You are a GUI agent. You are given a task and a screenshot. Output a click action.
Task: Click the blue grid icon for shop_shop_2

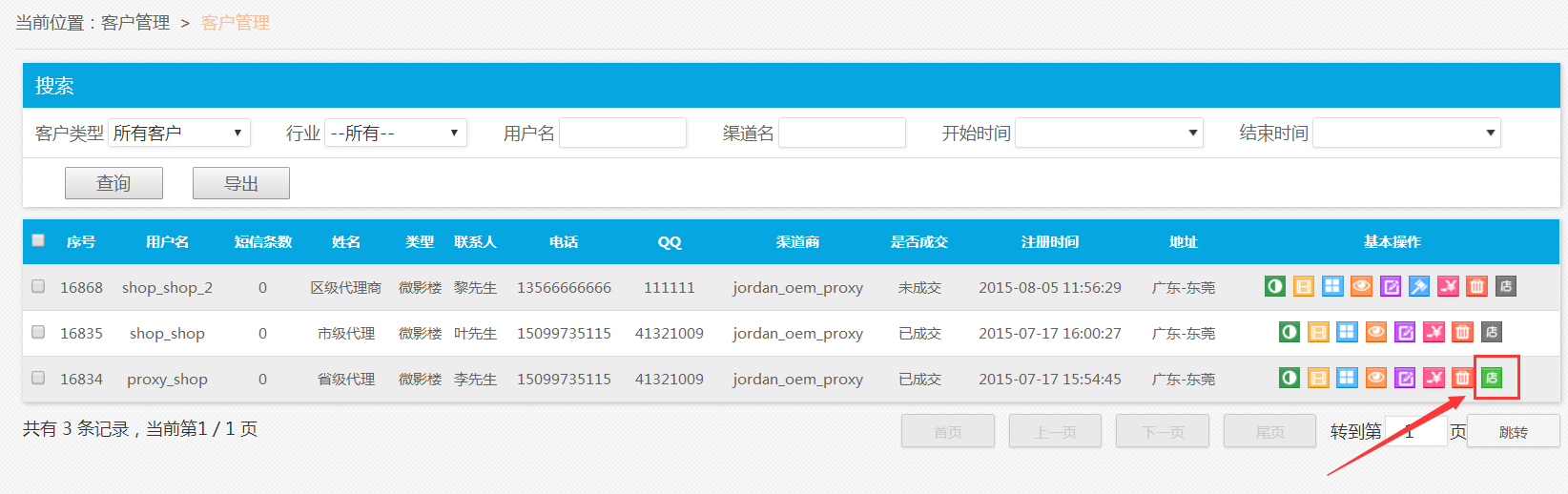[1332, 286]
